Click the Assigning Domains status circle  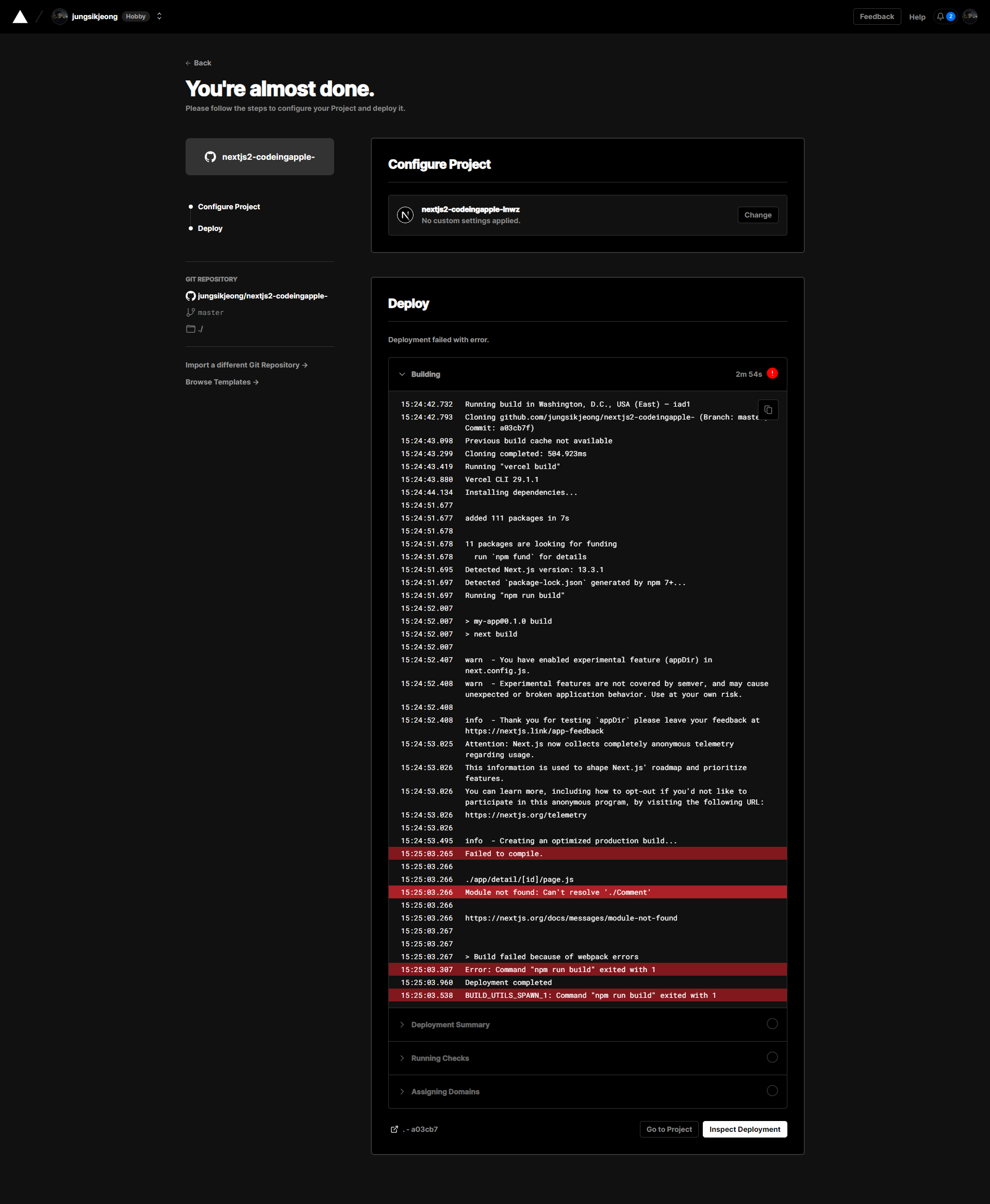coord(772,1091)
